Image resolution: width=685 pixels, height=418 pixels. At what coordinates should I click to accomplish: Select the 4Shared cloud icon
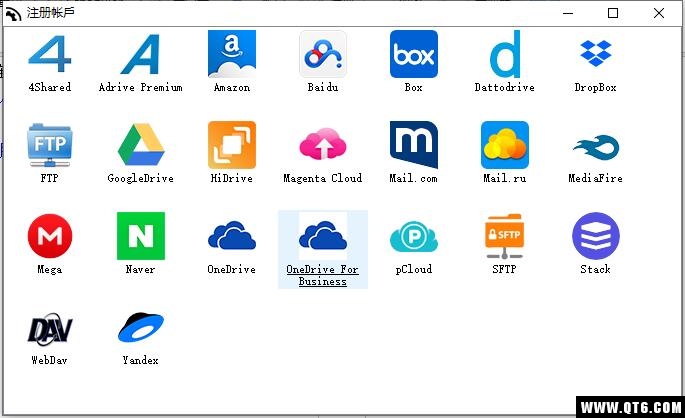49,54
